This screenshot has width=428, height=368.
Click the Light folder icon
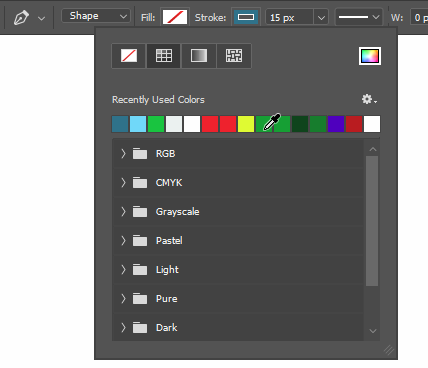tap(140, 269)
